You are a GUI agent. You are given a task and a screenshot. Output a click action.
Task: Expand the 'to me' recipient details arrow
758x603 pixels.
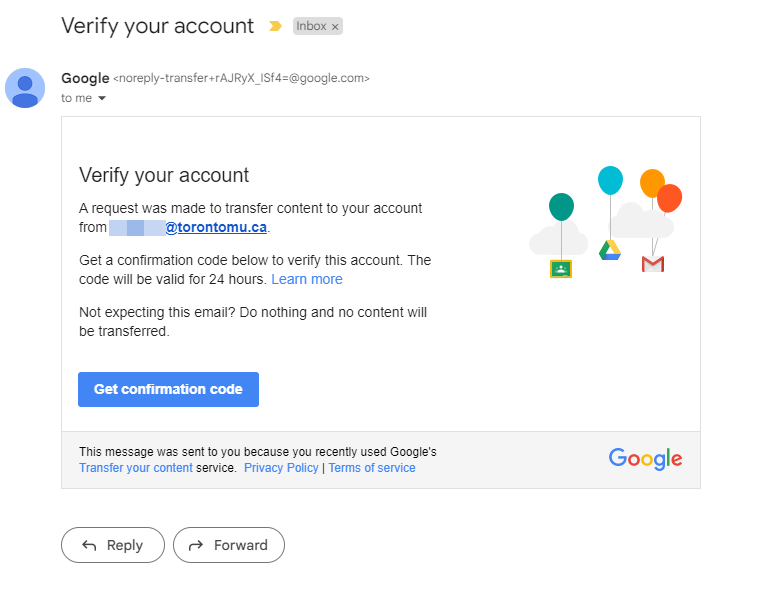[102, 99]
